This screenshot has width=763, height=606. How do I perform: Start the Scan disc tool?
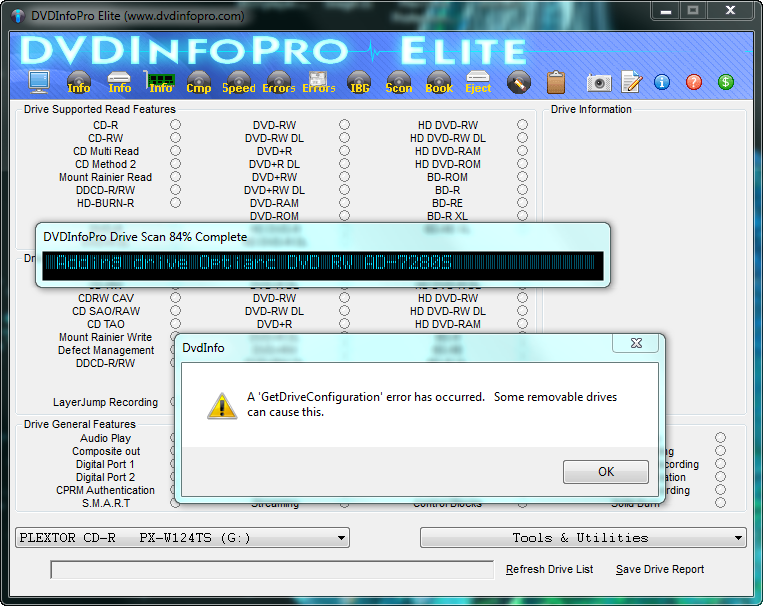[x=399, y=82]
